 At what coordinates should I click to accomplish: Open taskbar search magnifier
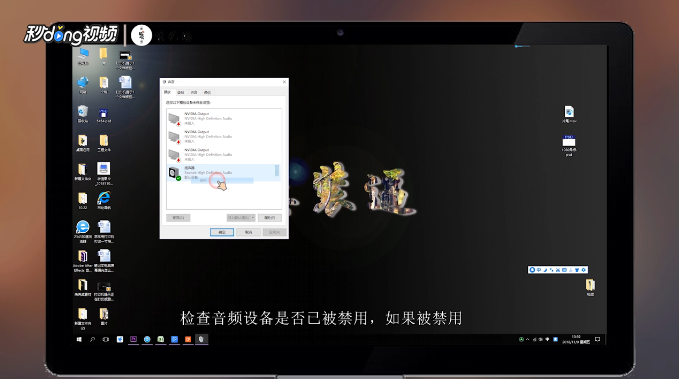coord(92,340)
